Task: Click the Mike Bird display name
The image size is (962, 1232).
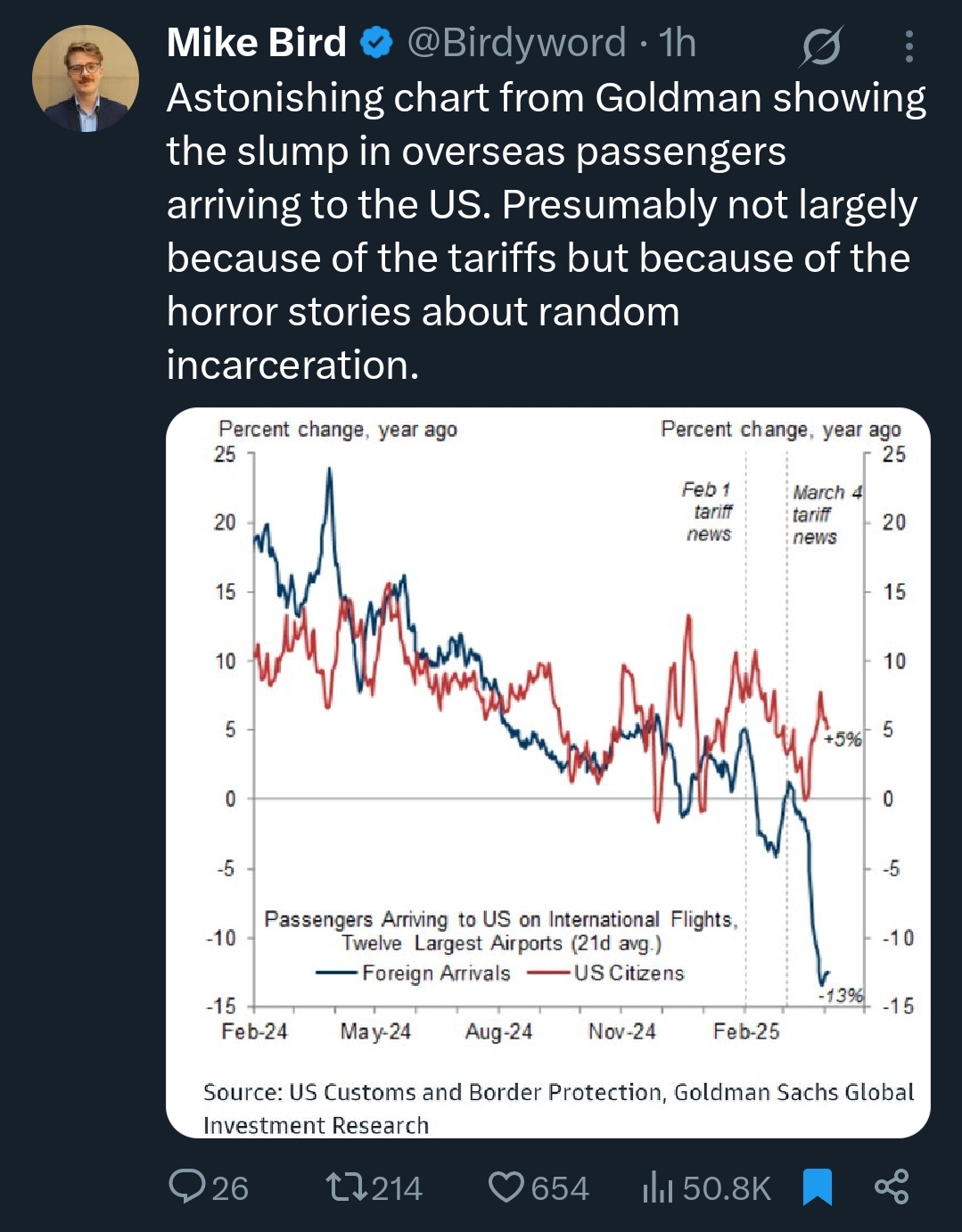Action: (256, 43)
